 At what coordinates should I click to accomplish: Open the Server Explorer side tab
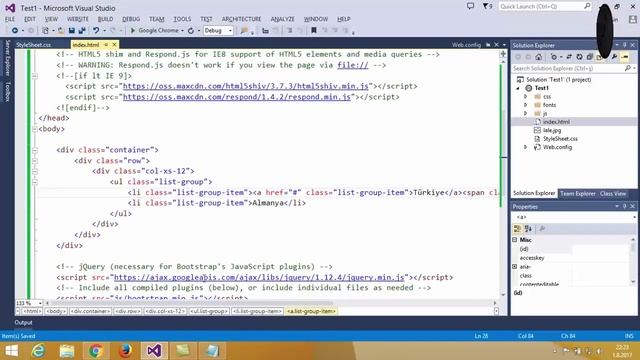click(x=7, y=58)
